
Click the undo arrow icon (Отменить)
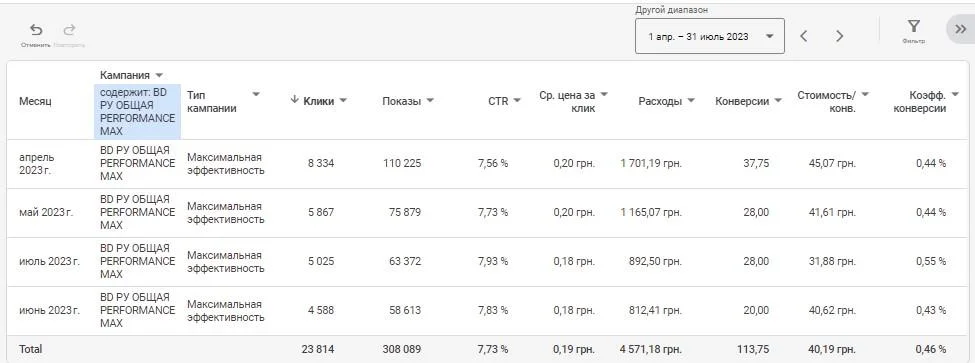pos(36,30)
